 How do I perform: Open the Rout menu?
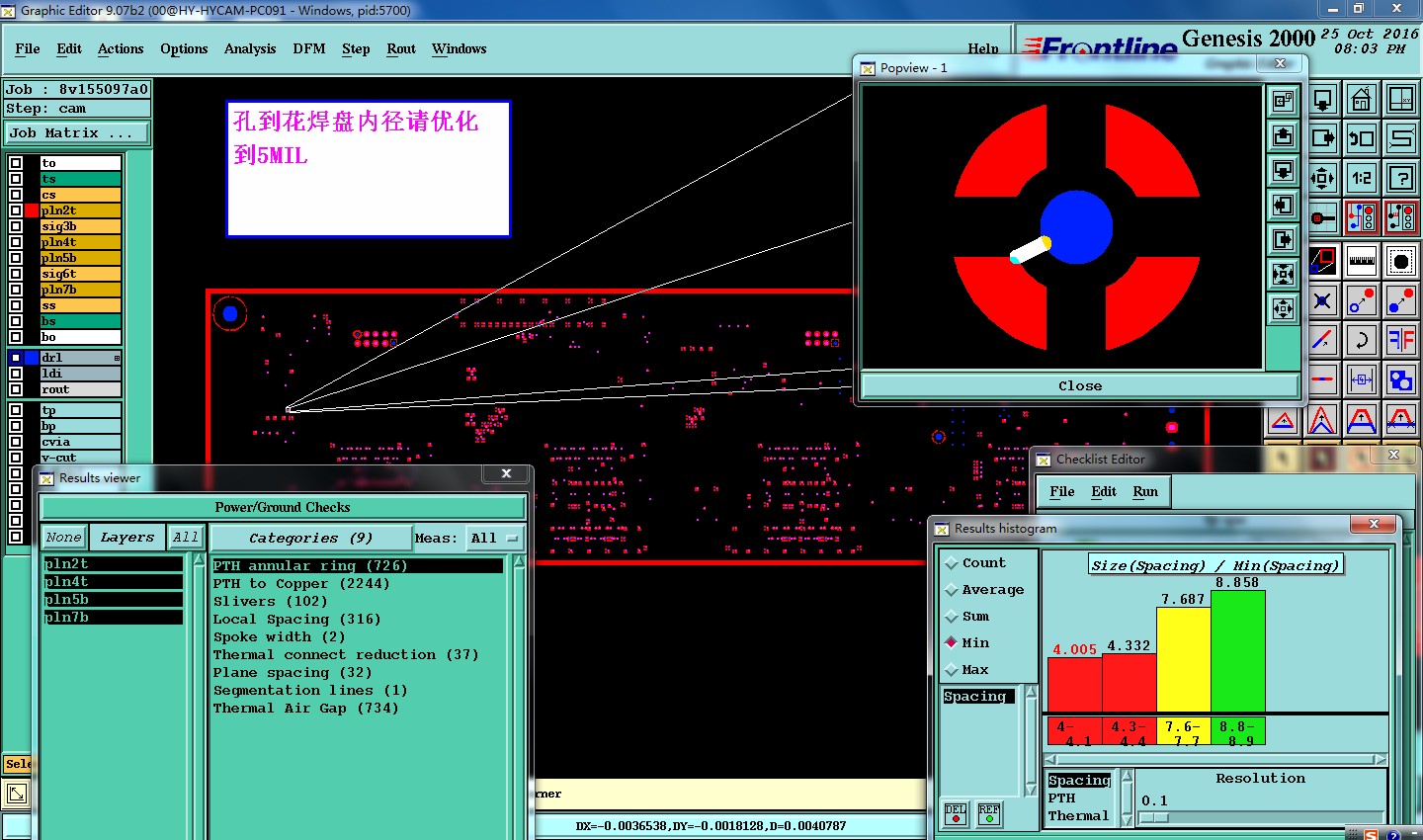401,48
